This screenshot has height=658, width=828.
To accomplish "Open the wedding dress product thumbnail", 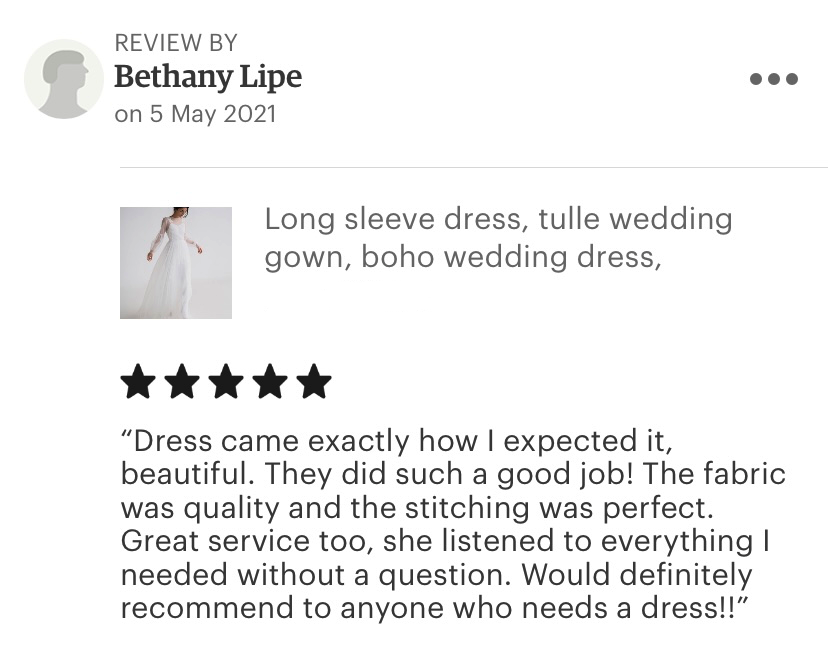I will [176, 263].
